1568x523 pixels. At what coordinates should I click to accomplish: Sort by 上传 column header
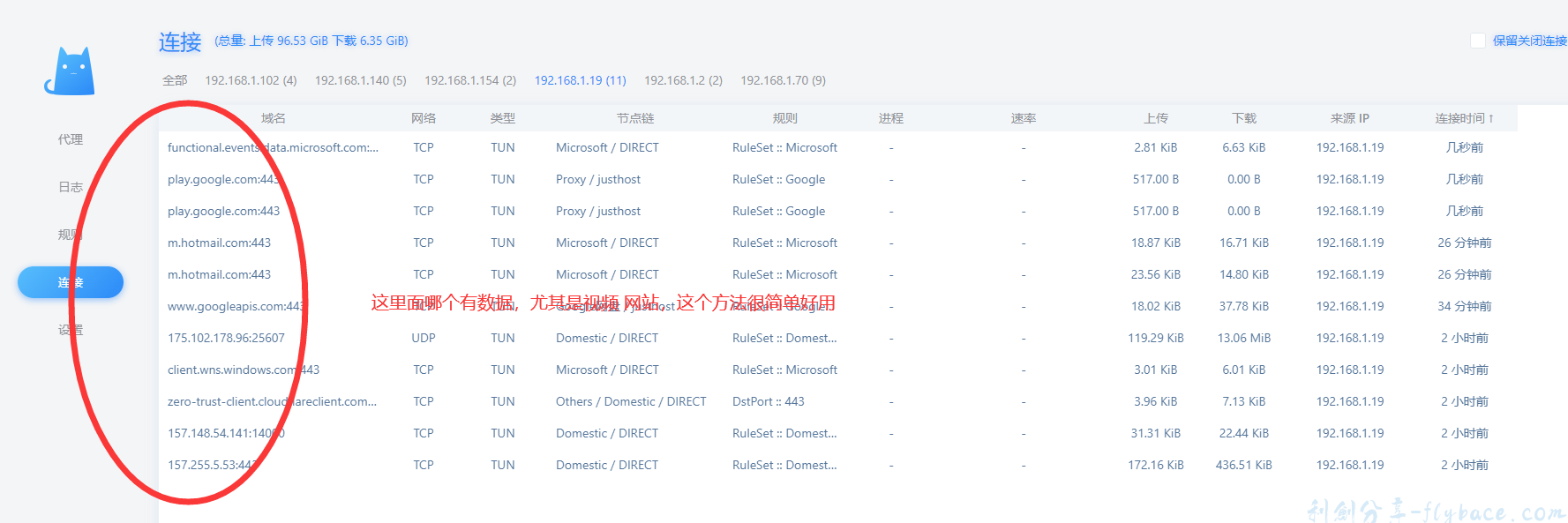click(1155, 118)
